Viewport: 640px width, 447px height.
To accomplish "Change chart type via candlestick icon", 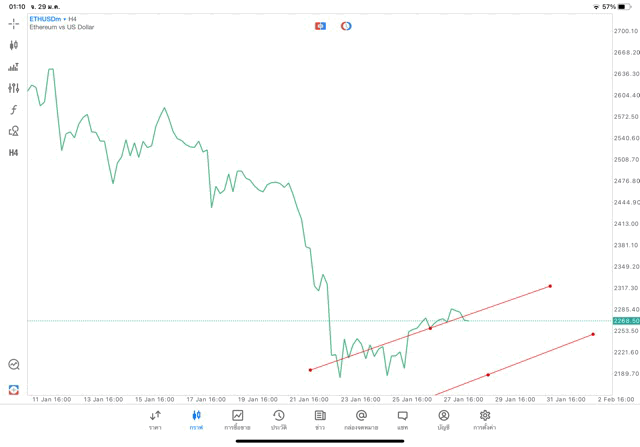I will 14,45.
